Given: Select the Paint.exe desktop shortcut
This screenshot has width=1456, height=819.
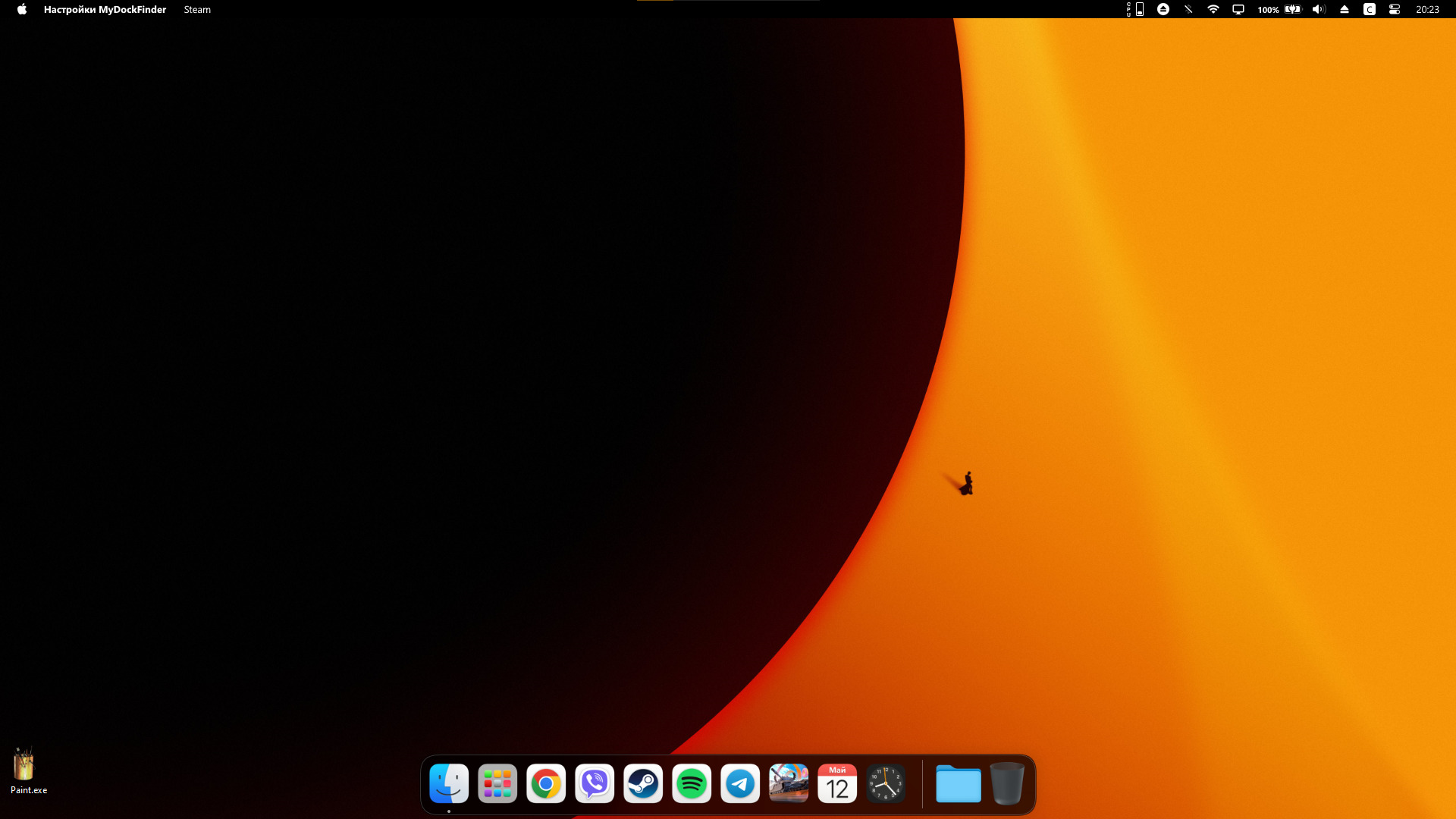Looking at the screenshot, I should click(x=24, y=766).
